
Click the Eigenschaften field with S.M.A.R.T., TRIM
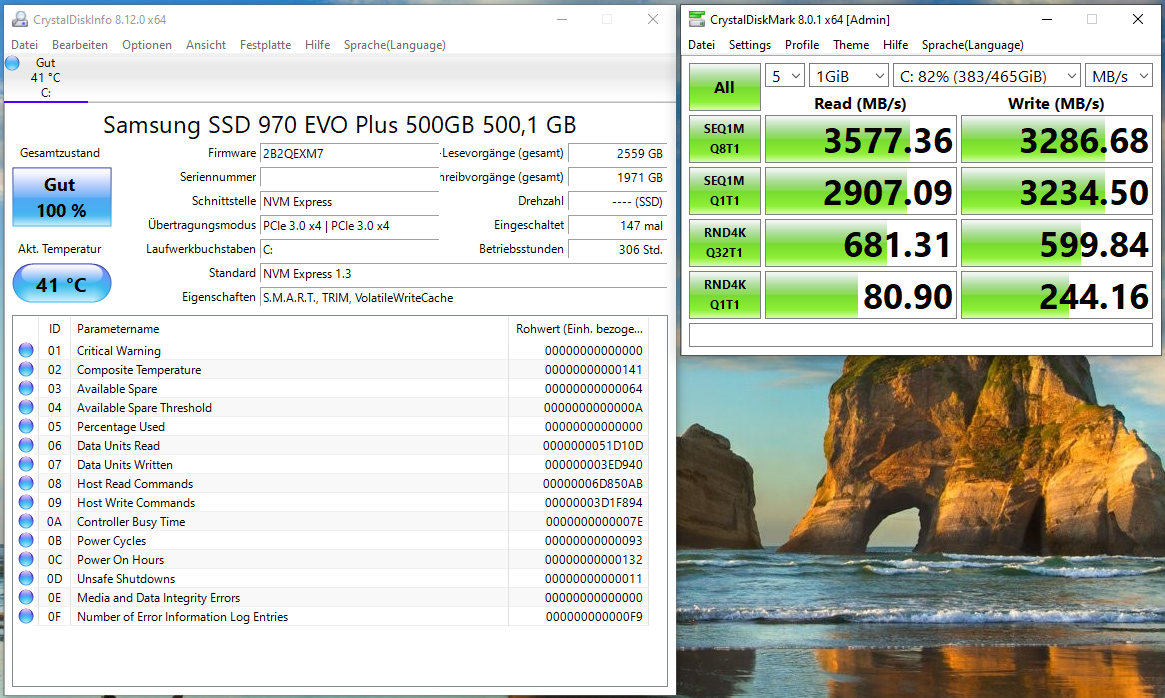(x=464, y=297)
